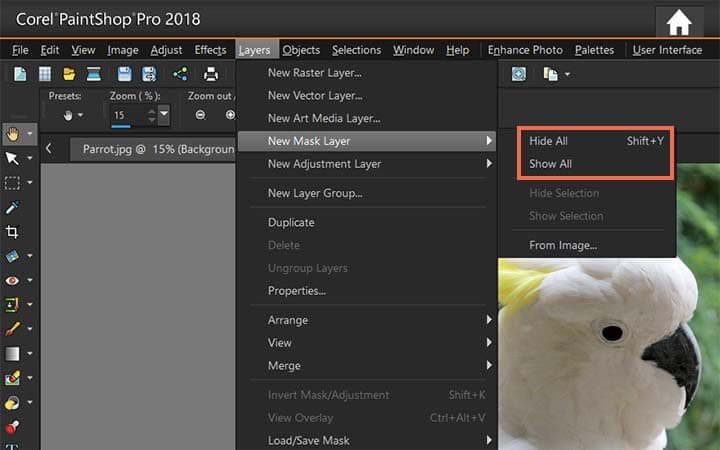Open the Help menu
Viewport: 720px width, 450px height.
pyautogui.click(x=457, y=50)
